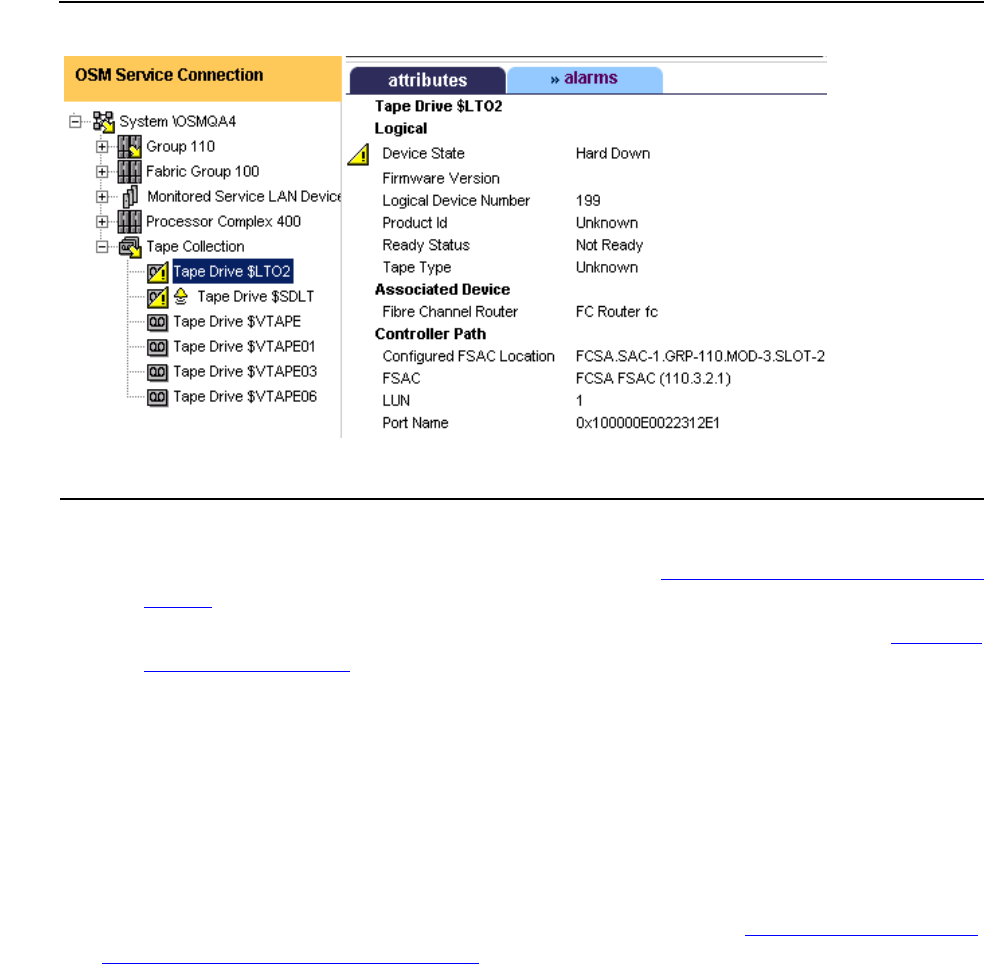Click the Not Ready status value
The image size is (984, 964).
(x=609, y=245)
